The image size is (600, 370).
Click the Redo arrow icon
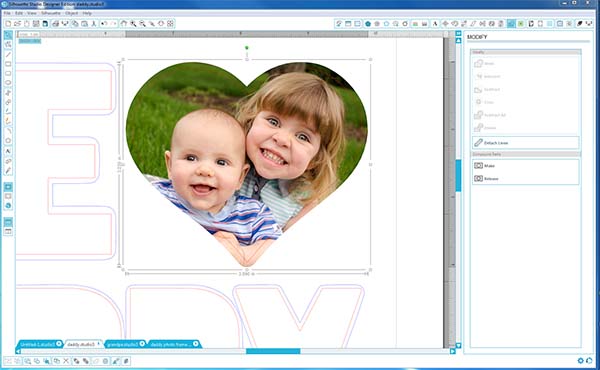click(x=114, y=24)
